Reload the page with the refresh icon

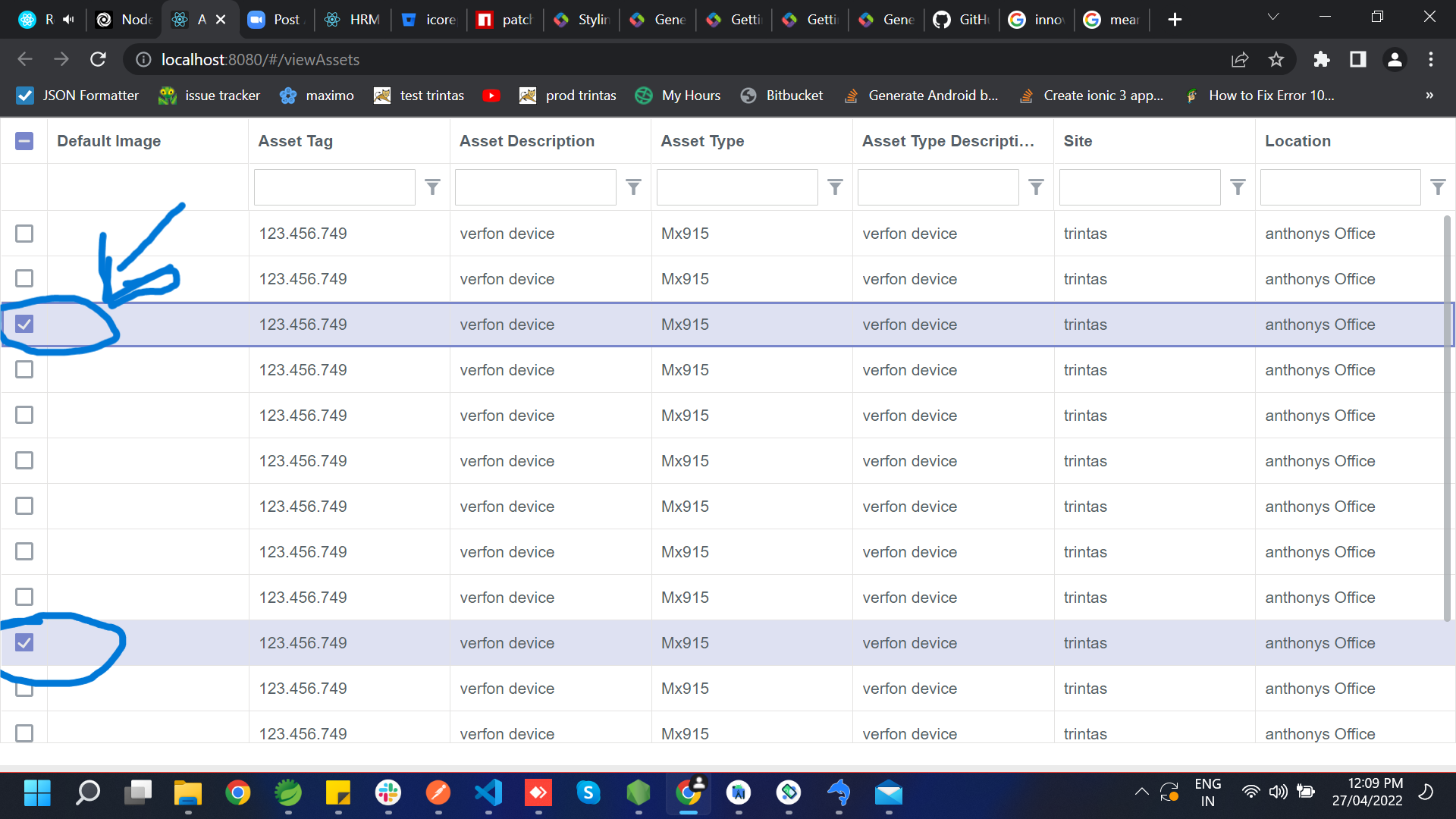click(99, 59)
